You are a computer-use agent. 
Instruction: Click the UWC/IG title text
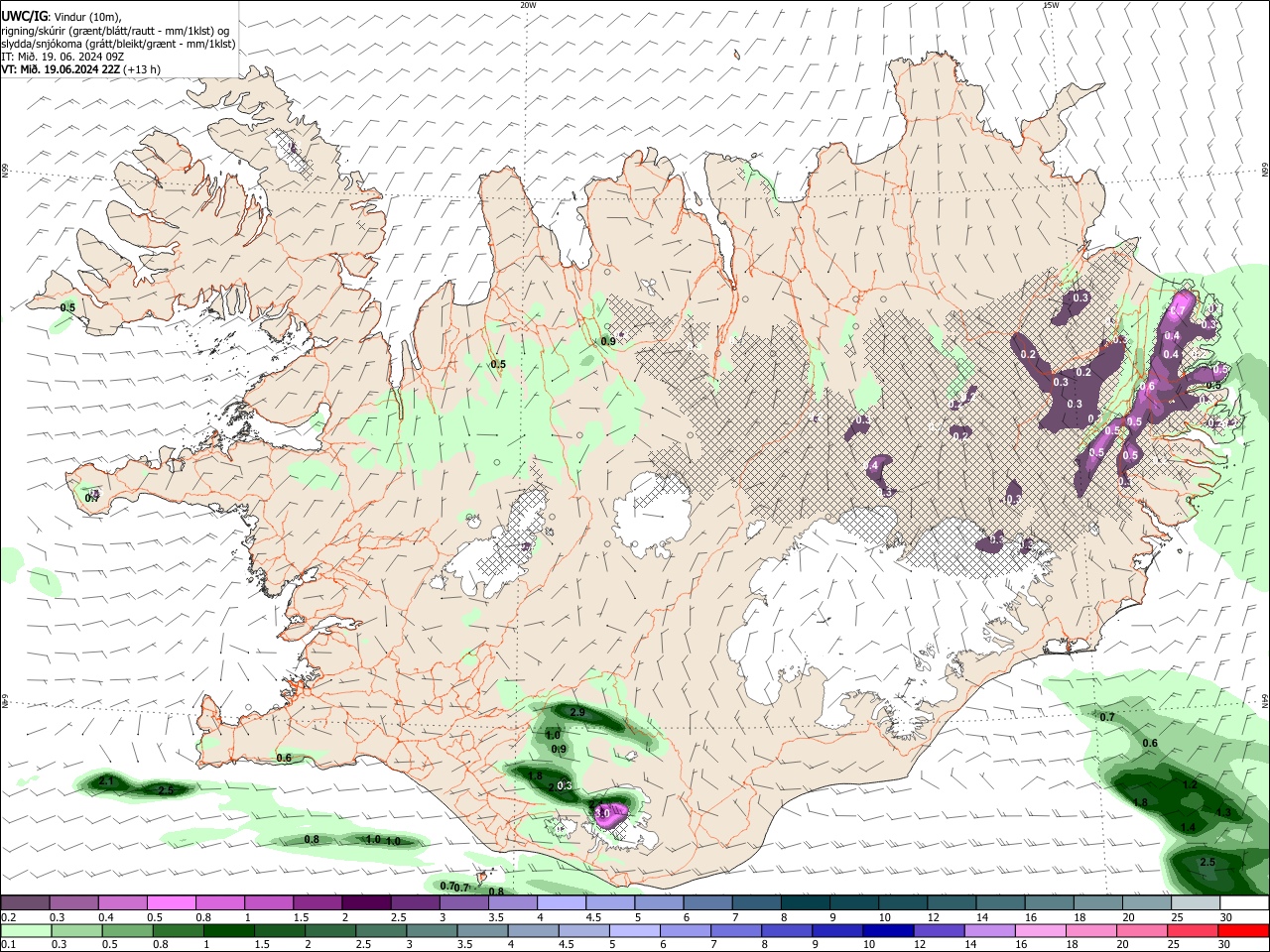click(x=24, y=15)
